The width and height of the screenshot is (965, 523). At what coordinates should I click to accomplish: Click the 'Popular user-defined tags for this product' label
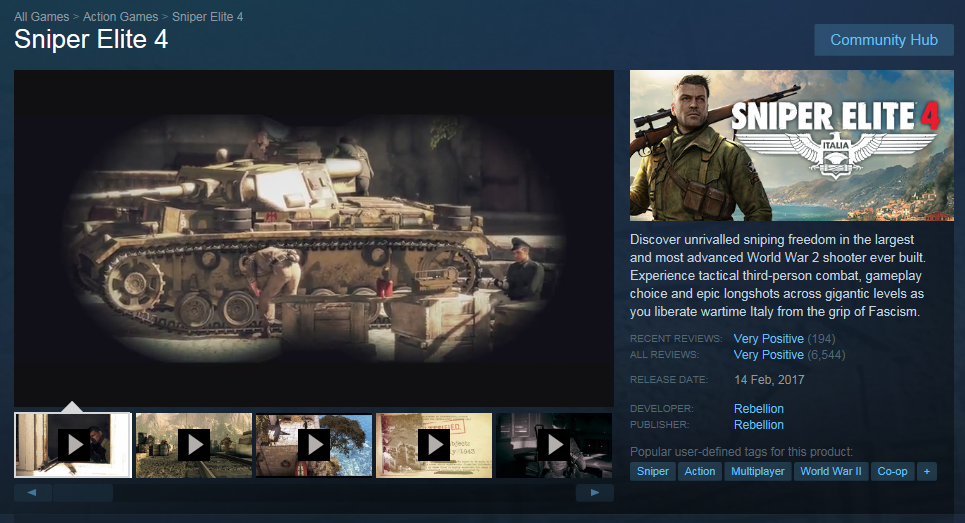tap(741, 452)
